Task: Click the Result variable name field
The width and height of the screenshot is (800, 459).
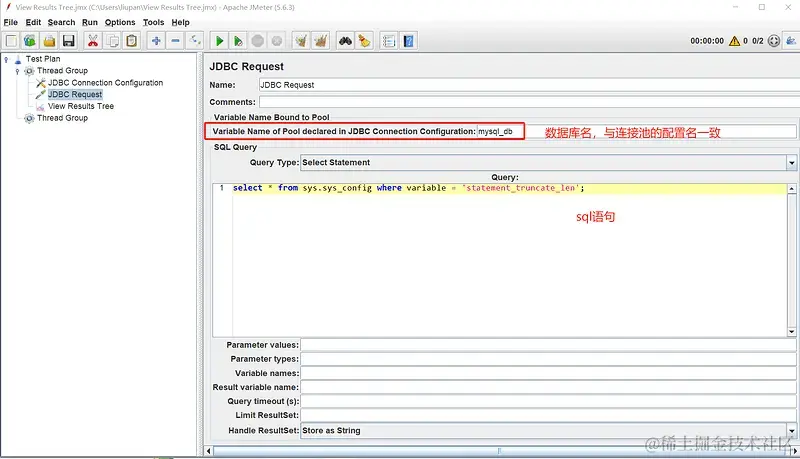Action: point(548,387)
